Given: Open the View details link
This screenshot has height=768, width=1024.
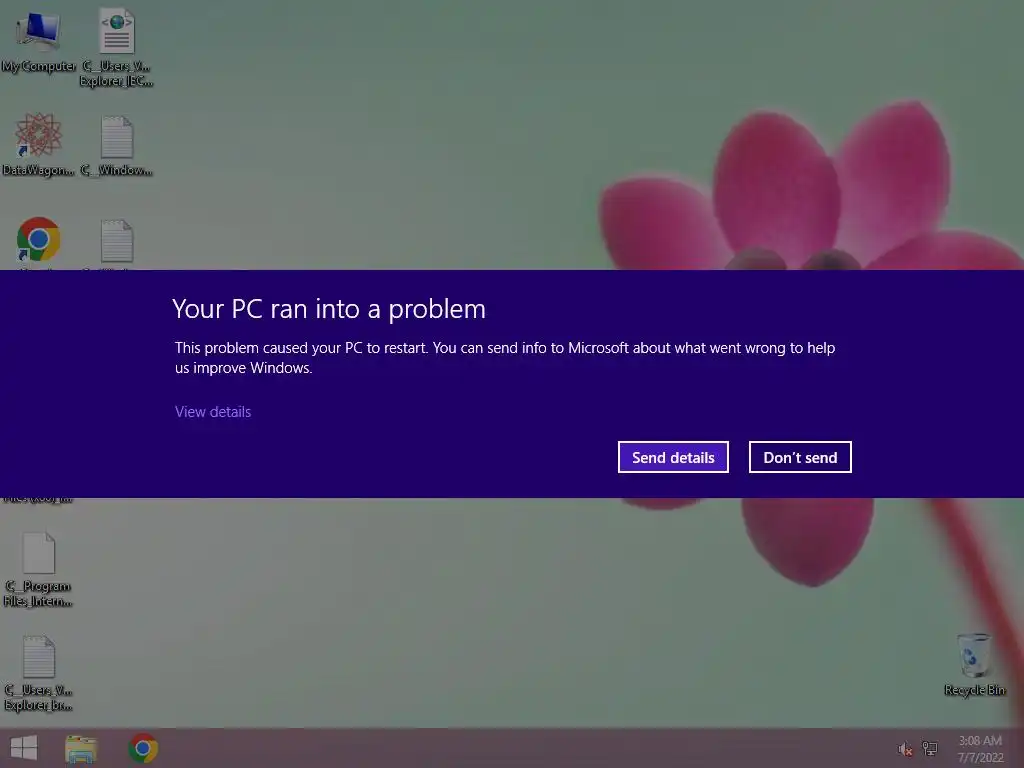Looking at the screenshot, I should coord(213,411).
